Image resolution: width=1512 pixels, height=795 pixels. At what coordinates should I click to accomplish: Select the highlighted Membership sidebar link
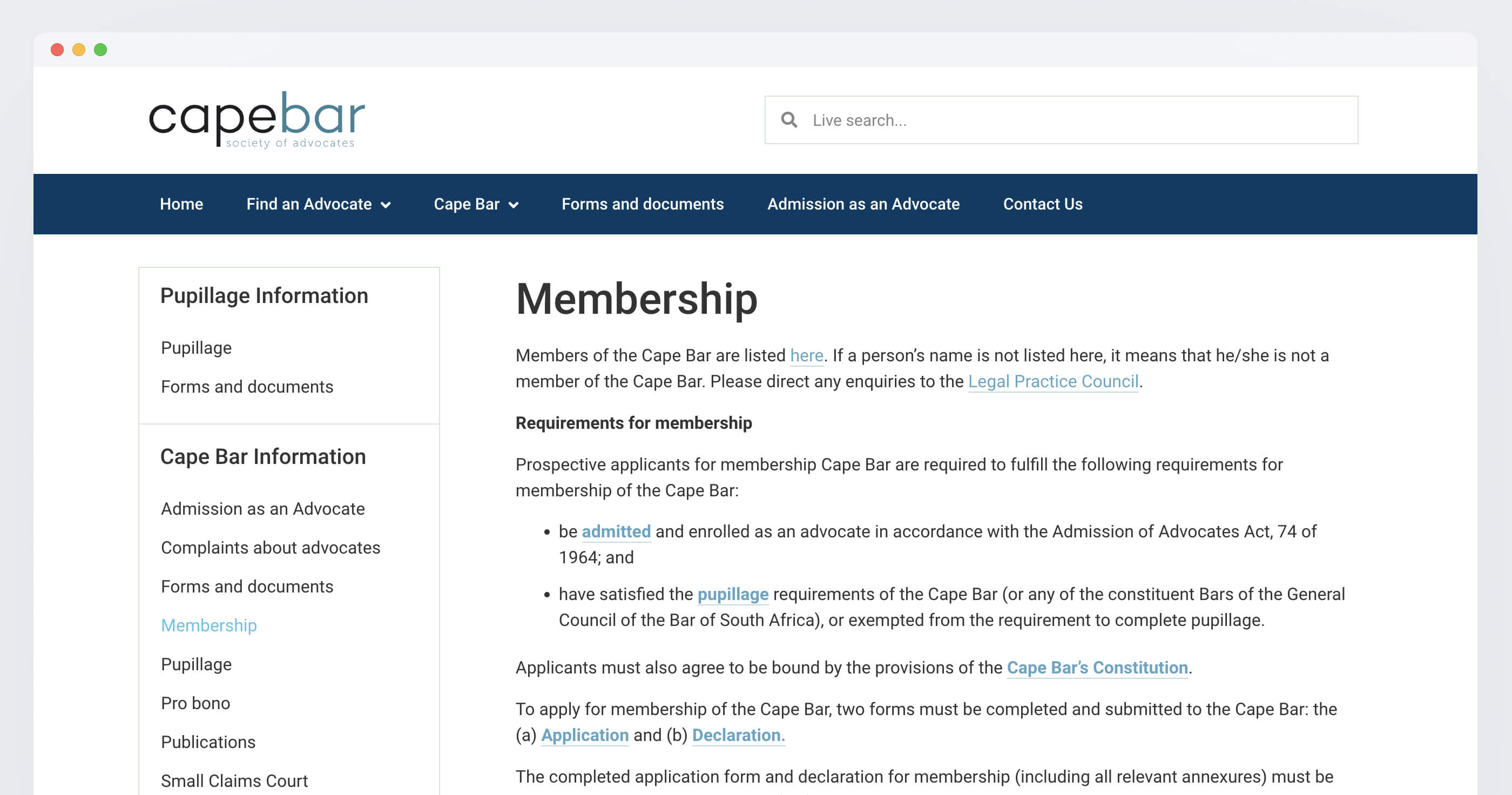click(x=209, y=625)
